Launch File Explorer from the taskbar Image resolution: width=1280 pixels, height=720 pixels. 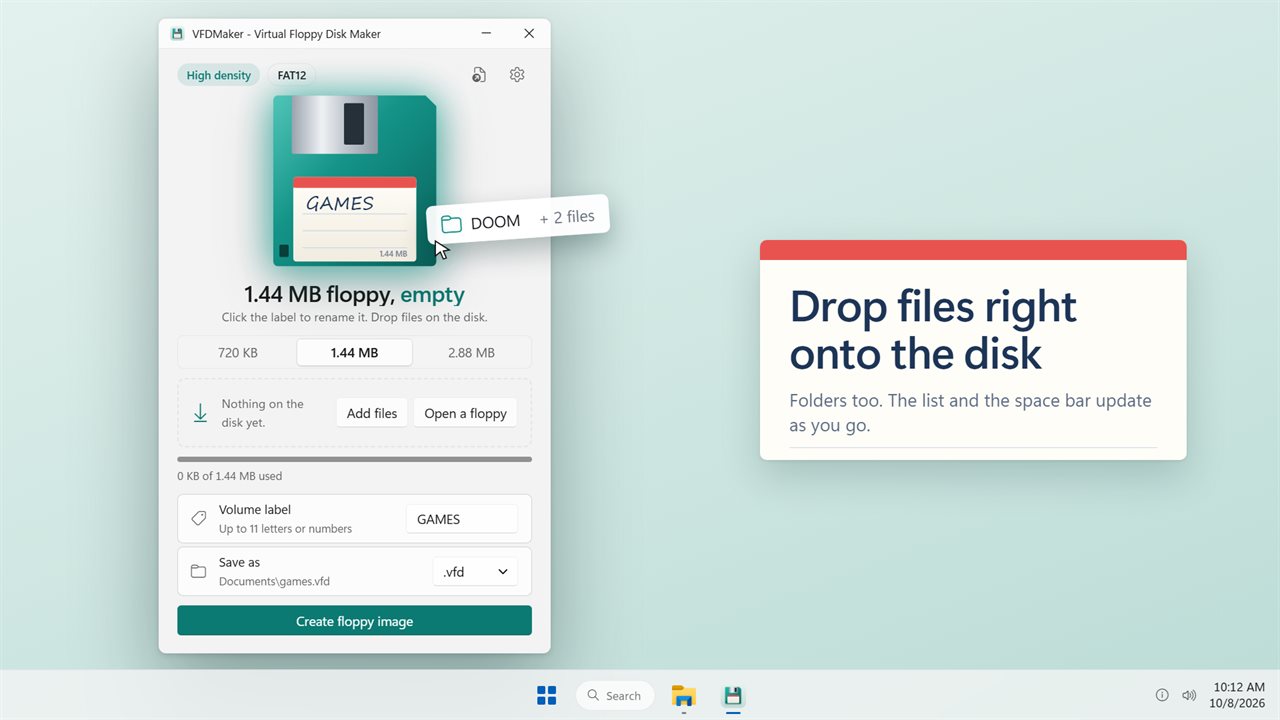684,695
